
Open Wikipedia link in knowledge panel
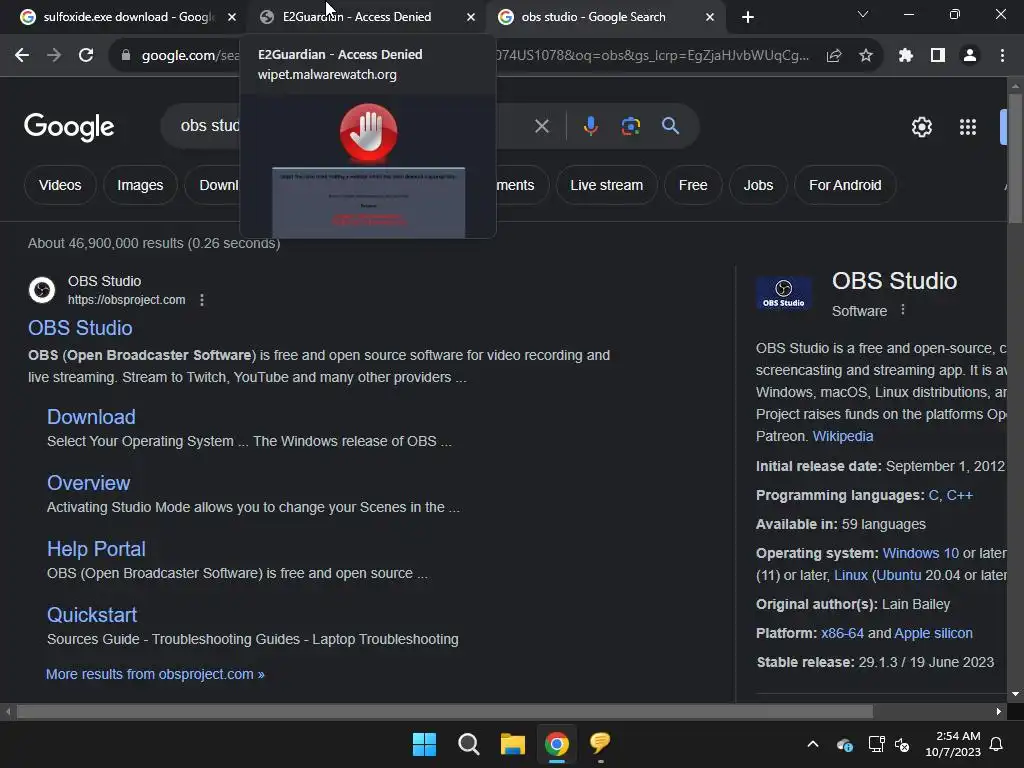[842, 436]
